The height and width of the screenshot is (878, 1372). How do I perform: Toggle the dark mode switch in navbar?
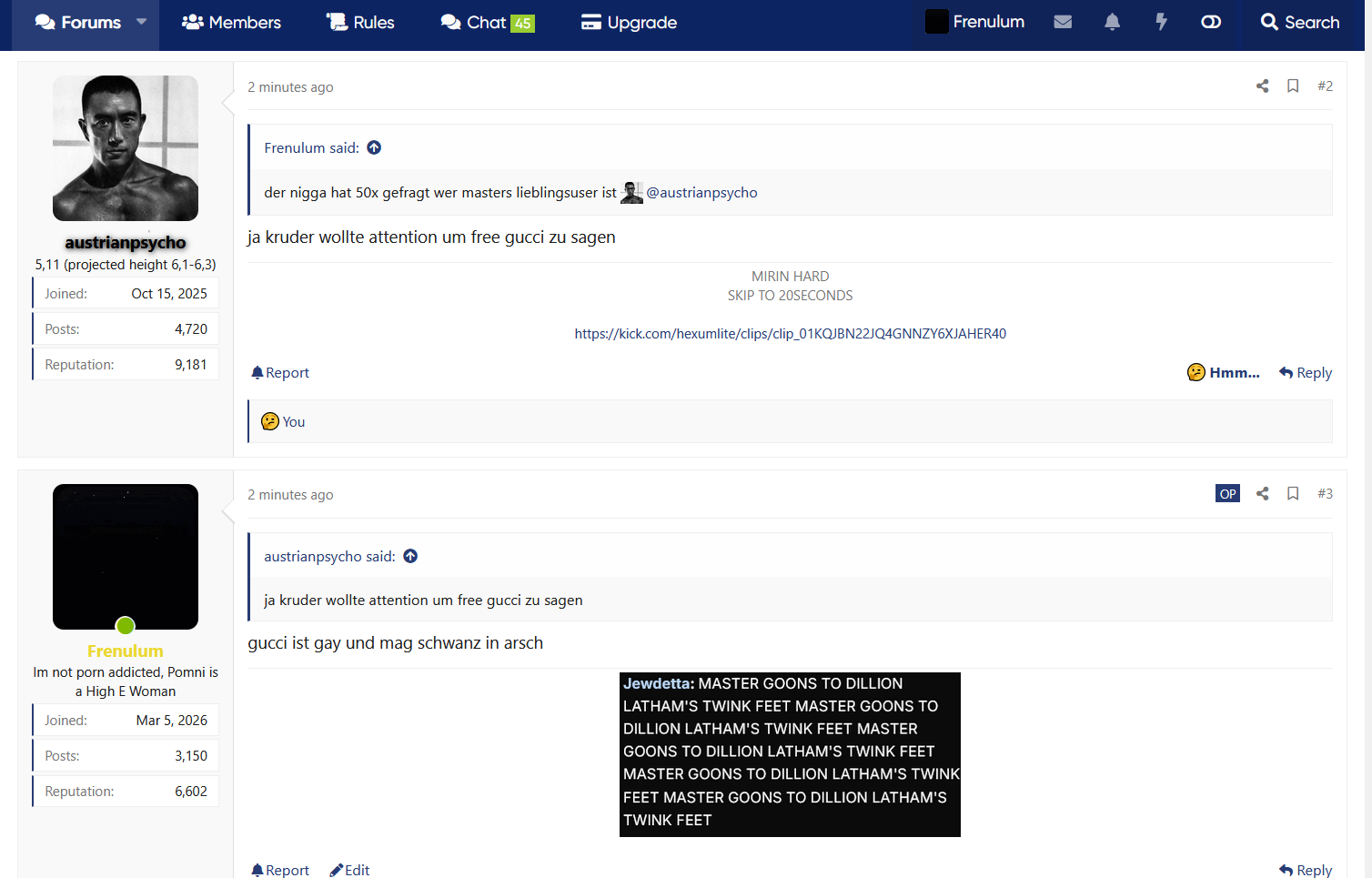pyautogui.click(x=1211, y=22)
